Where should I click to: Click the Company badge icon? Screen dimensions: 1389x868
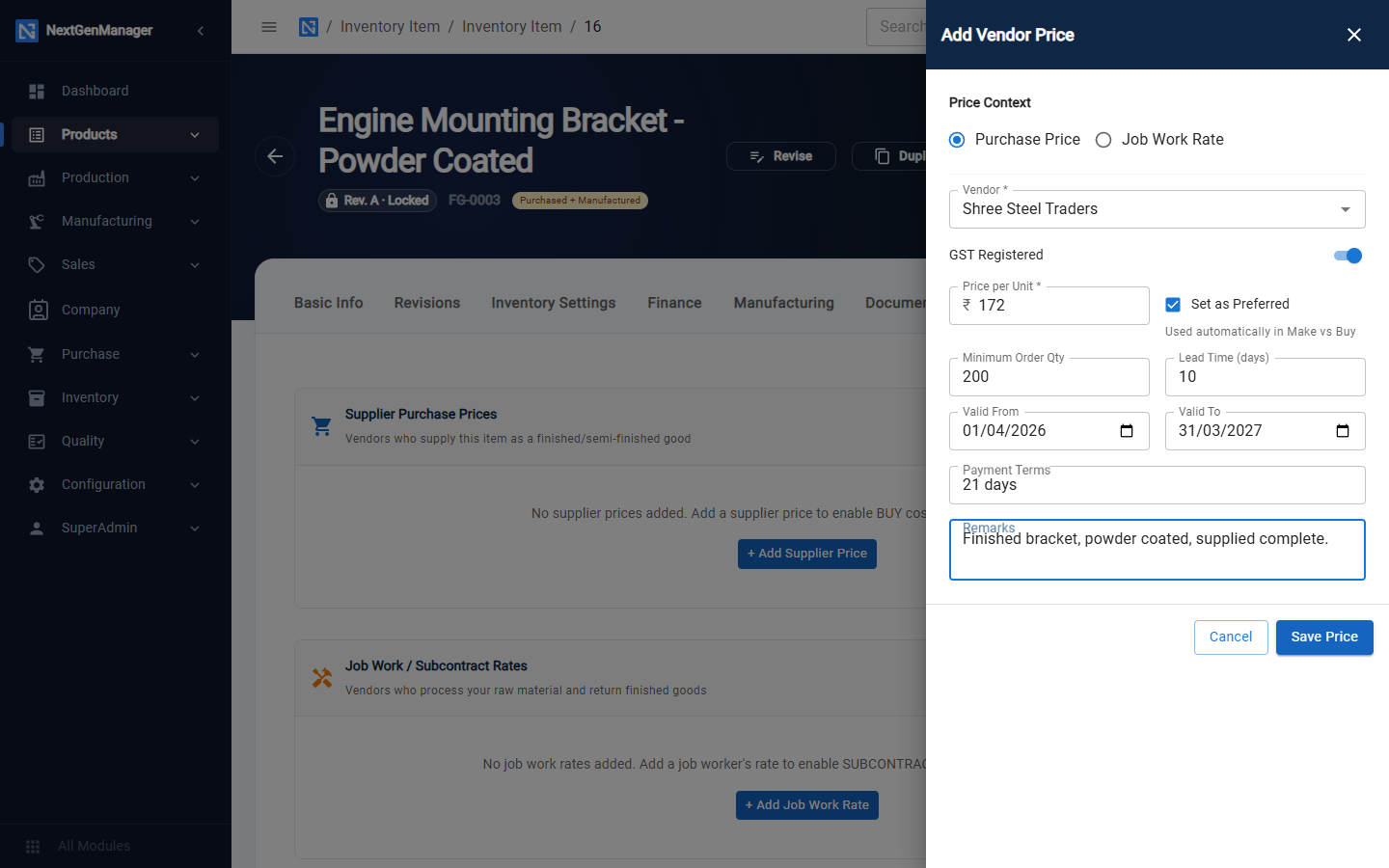(38, 310)
